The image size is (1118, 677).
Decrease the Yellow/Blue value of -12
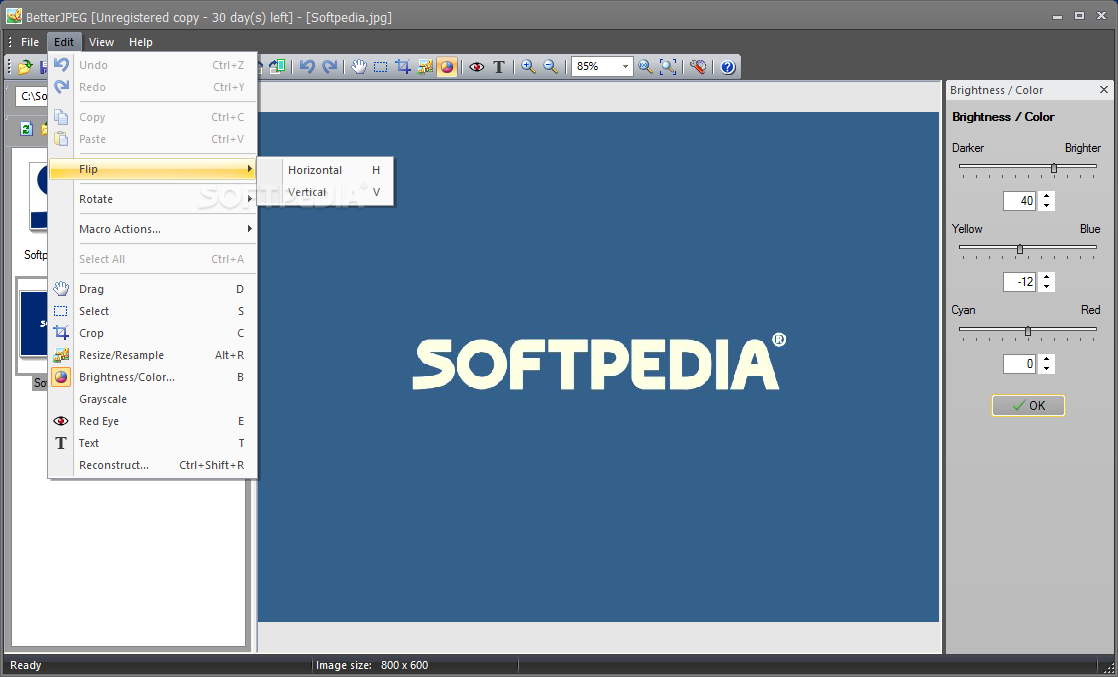point(1046,287)
